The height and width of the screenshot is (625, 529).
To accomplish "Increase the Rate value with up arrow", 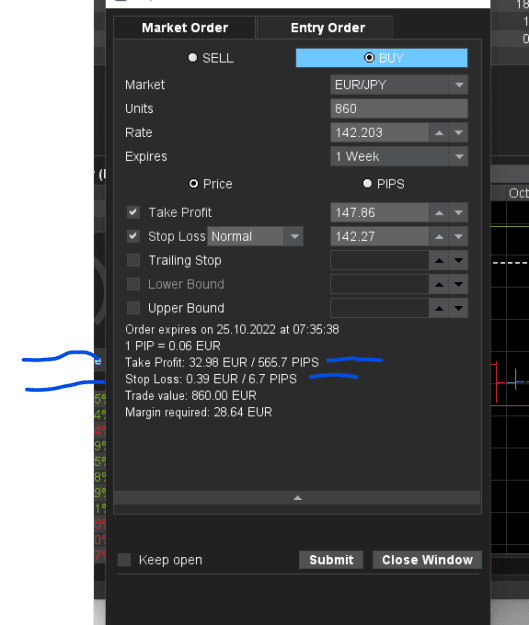I will pyautogui.click(x=439, y=133).
